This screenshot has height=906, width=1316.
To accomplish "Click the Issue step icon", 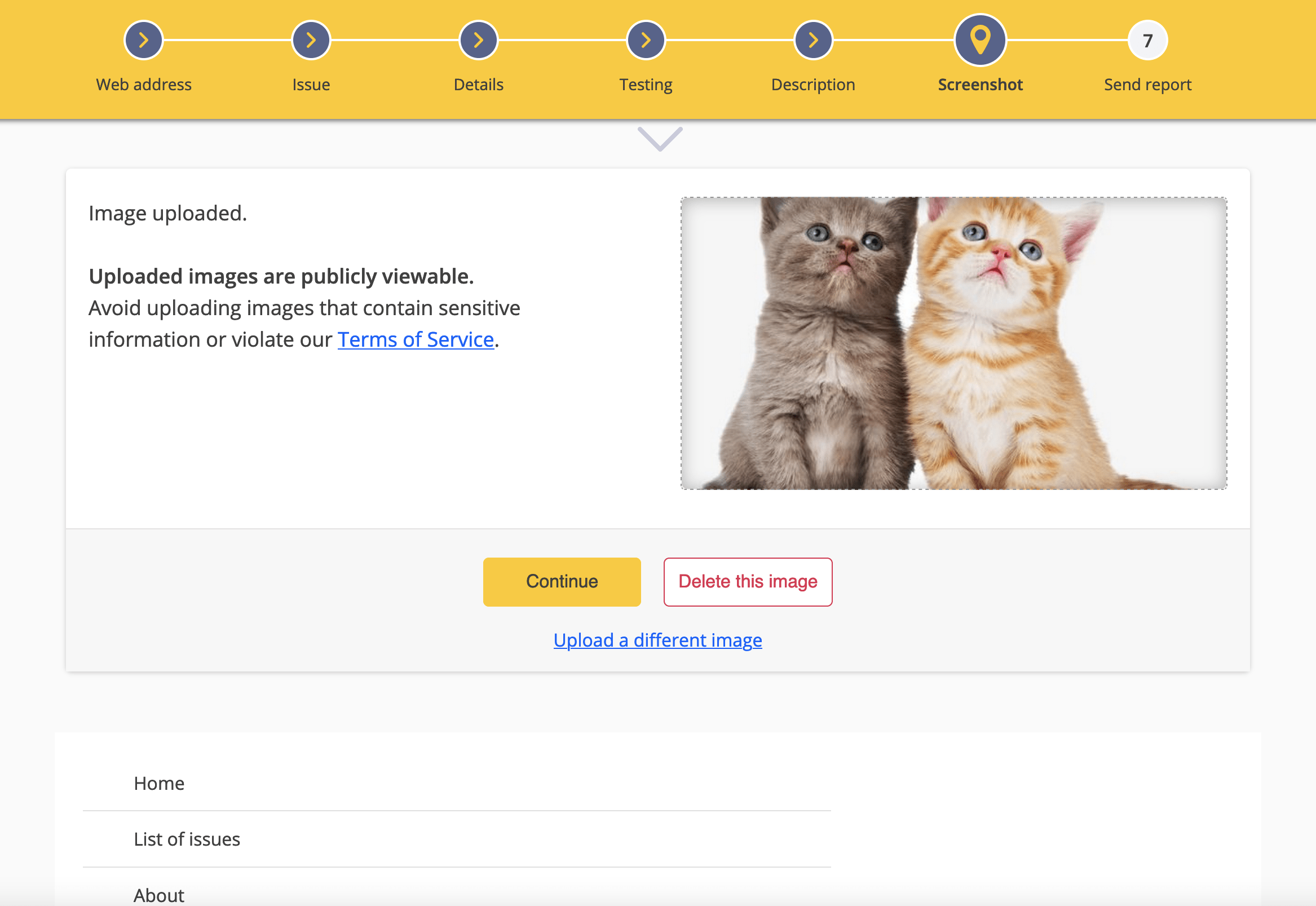I will [x=310, y=40].
